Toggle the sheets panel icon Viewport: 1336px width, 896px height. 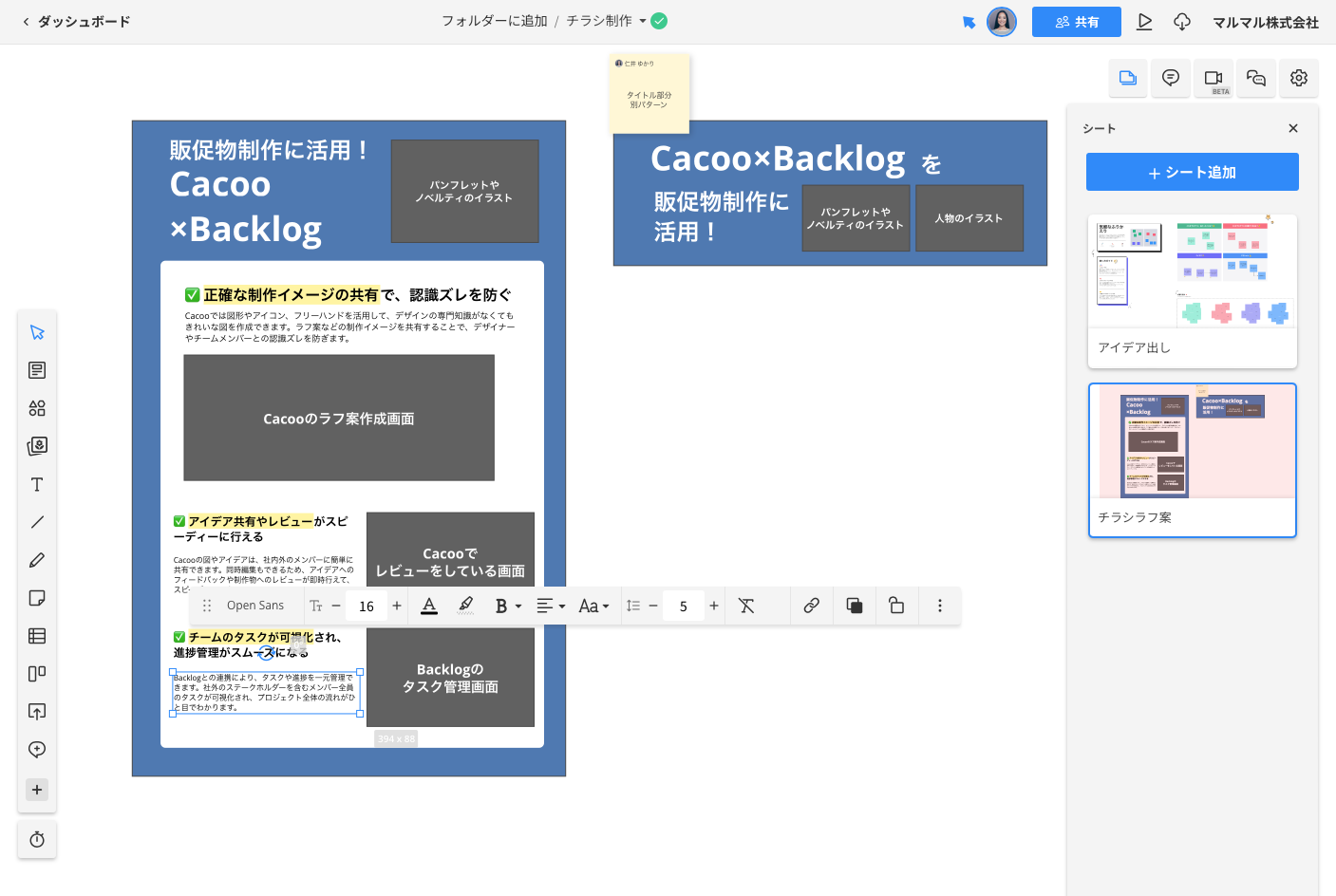(1128, 79)
